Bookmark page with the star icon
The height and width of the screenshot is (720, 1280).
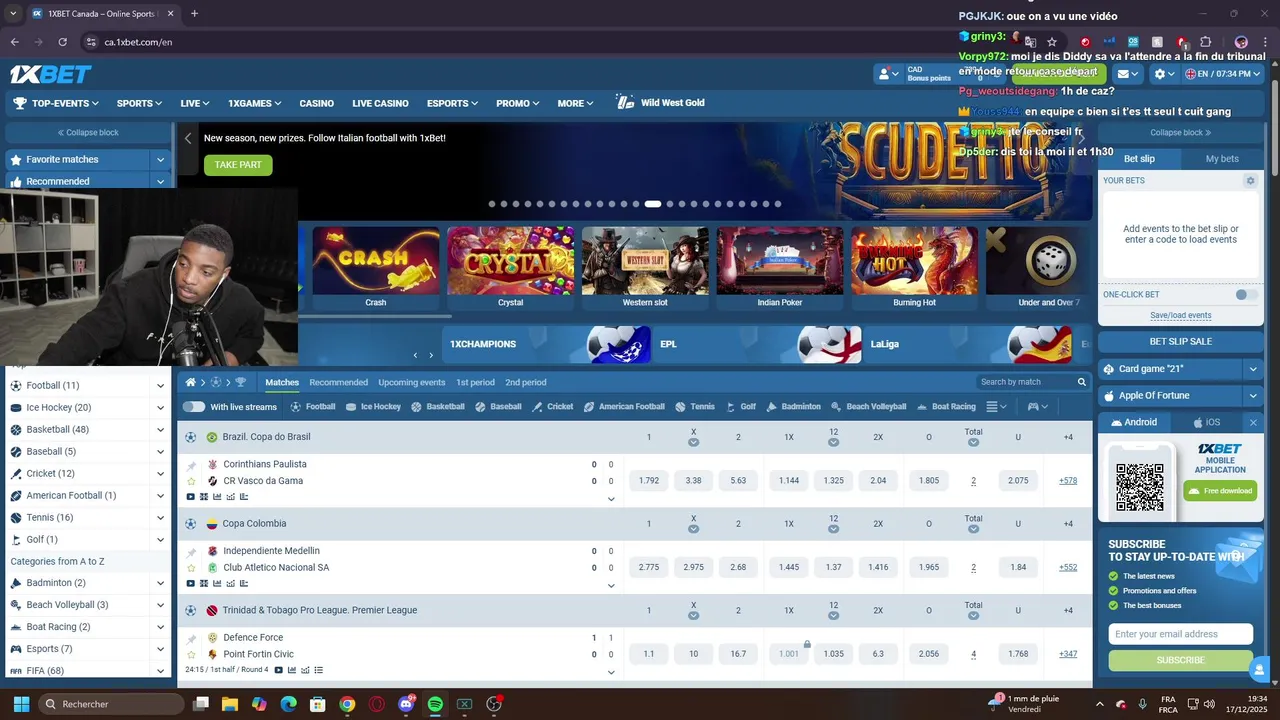(1052, 42)
